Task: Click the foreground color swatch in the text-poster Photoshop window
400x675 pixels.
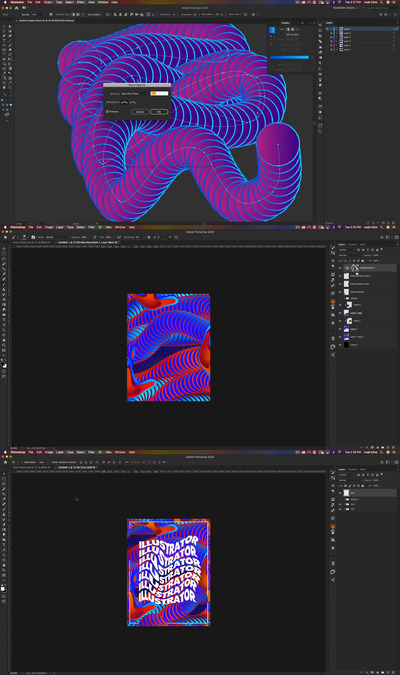Action: [x=3, y=588]
